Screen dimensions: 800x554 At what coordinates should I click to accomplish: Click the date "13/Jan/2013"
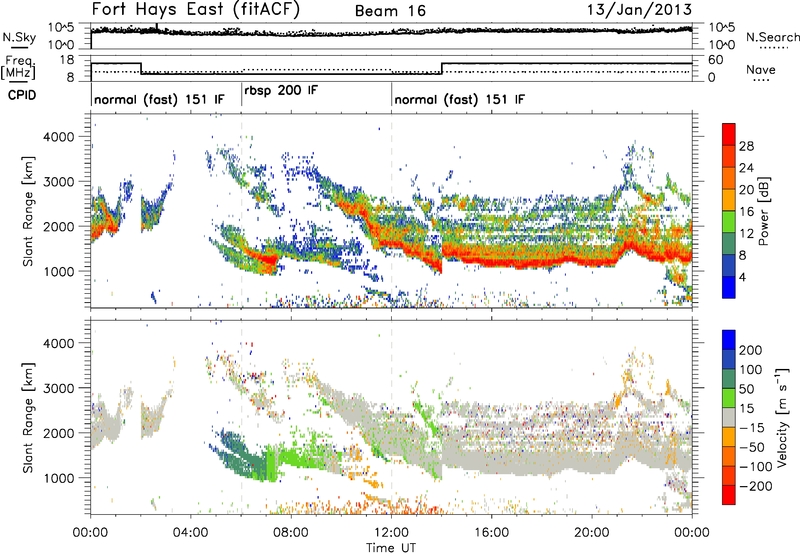pos(640,9)
